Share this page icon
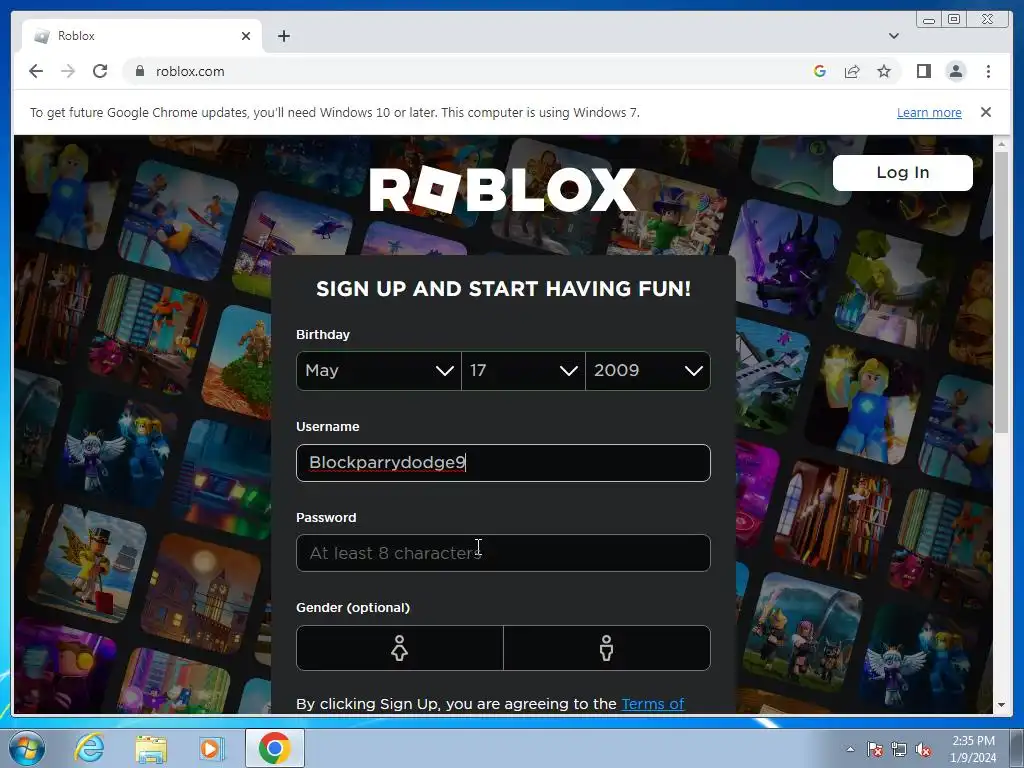The height and width of the screenshot is (768, 1024). pyautogui.click(x=852, y=71)
